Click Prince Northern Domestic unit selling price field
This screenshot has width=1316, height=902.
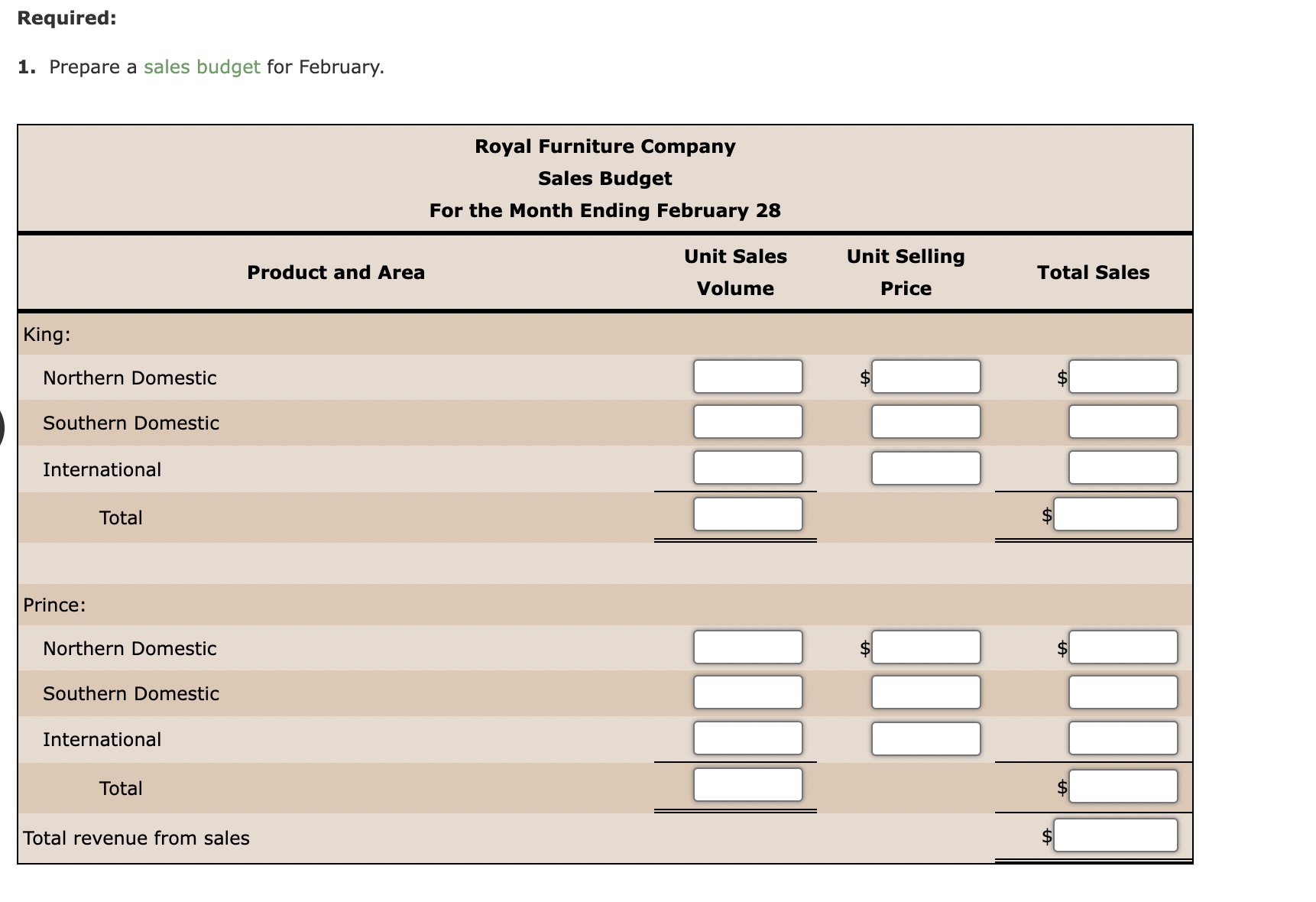(x=925, y=647)
